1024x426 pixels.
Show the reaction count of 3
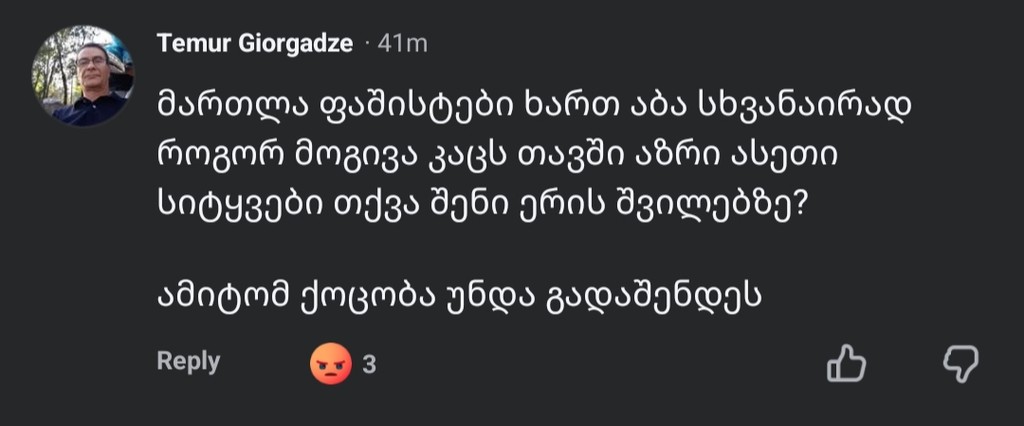[x=369, y=366]
